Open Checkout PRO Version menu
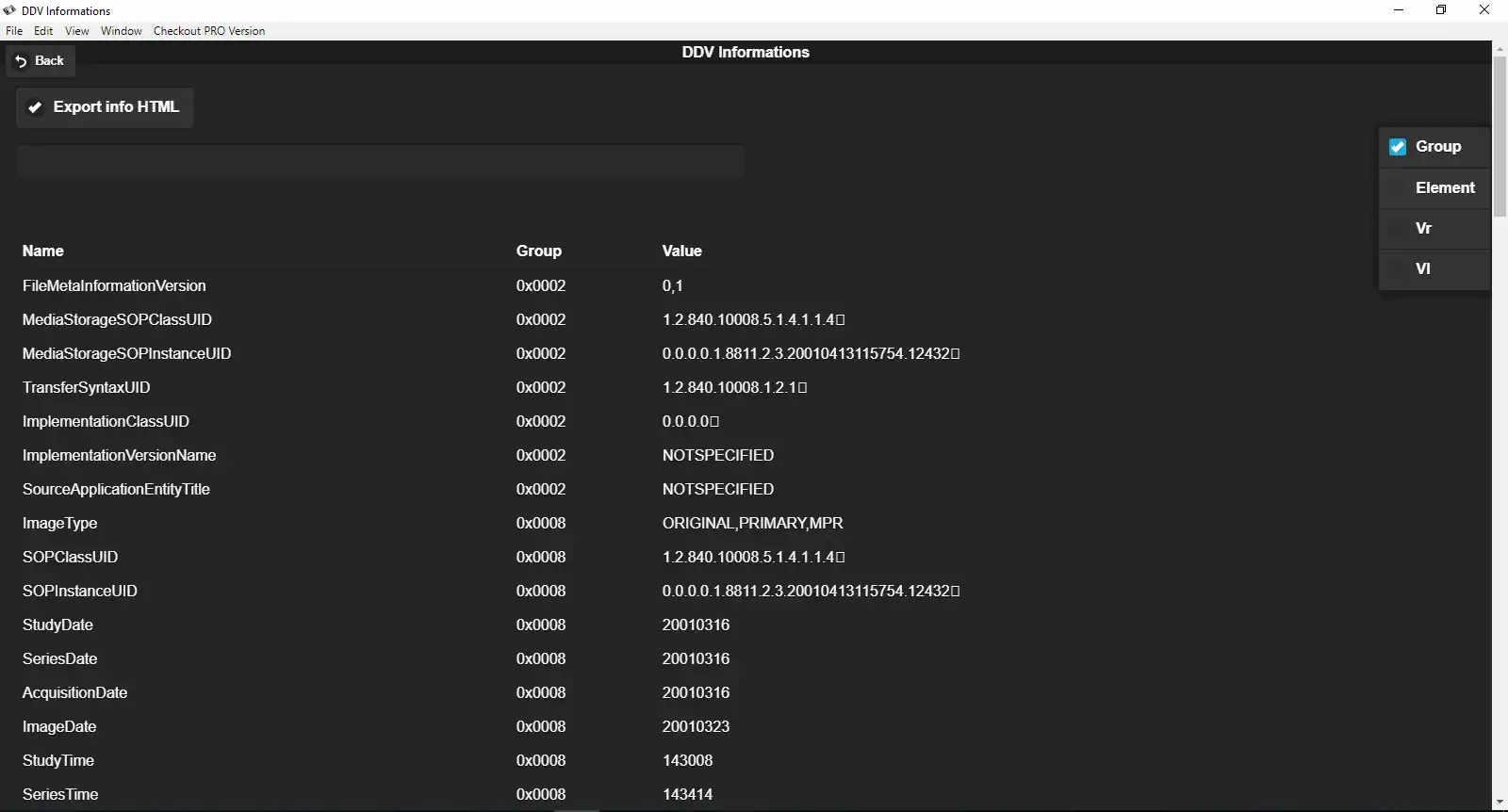This screenshot has width=1508, height=812. [209, 31]
